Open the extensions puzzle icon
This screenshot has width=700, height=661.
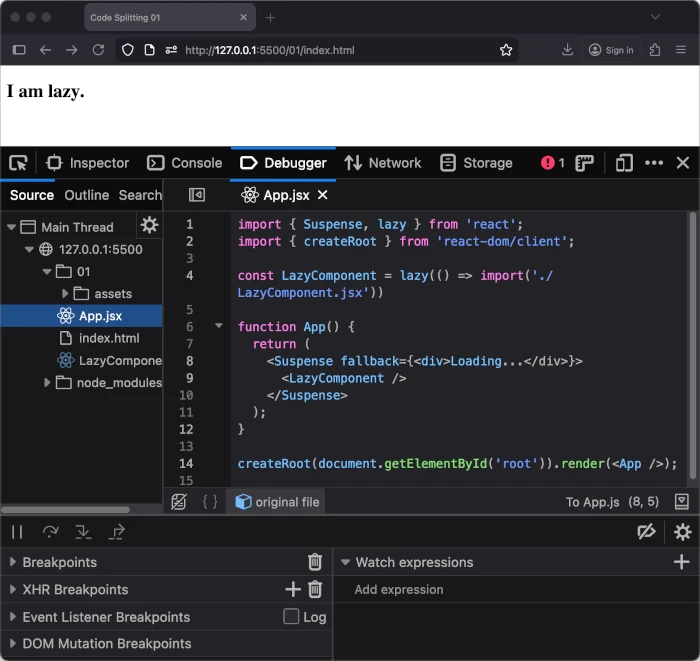pyautogui.click(x=655, y=50)
